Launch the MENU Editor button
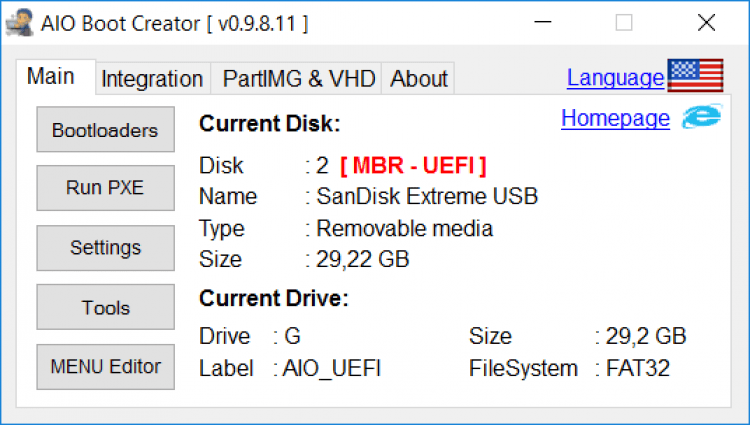 coord(105,367)
